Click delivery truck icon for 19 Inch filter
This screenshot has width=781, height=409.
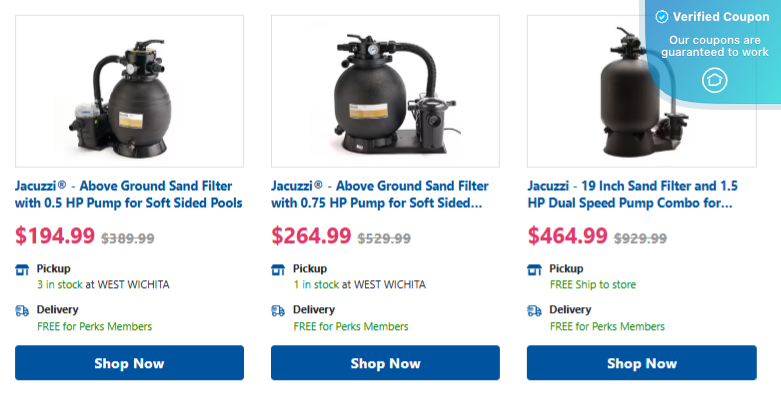coord(534,311)
